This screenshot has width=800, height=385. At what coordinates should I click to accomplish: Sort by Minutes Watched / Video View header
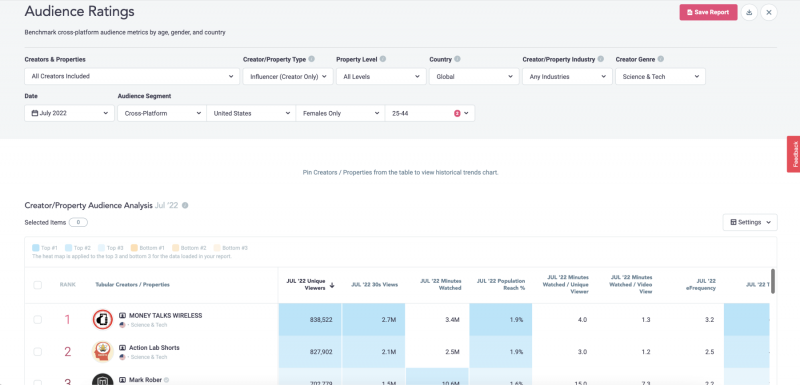click(x=630, y=285)
